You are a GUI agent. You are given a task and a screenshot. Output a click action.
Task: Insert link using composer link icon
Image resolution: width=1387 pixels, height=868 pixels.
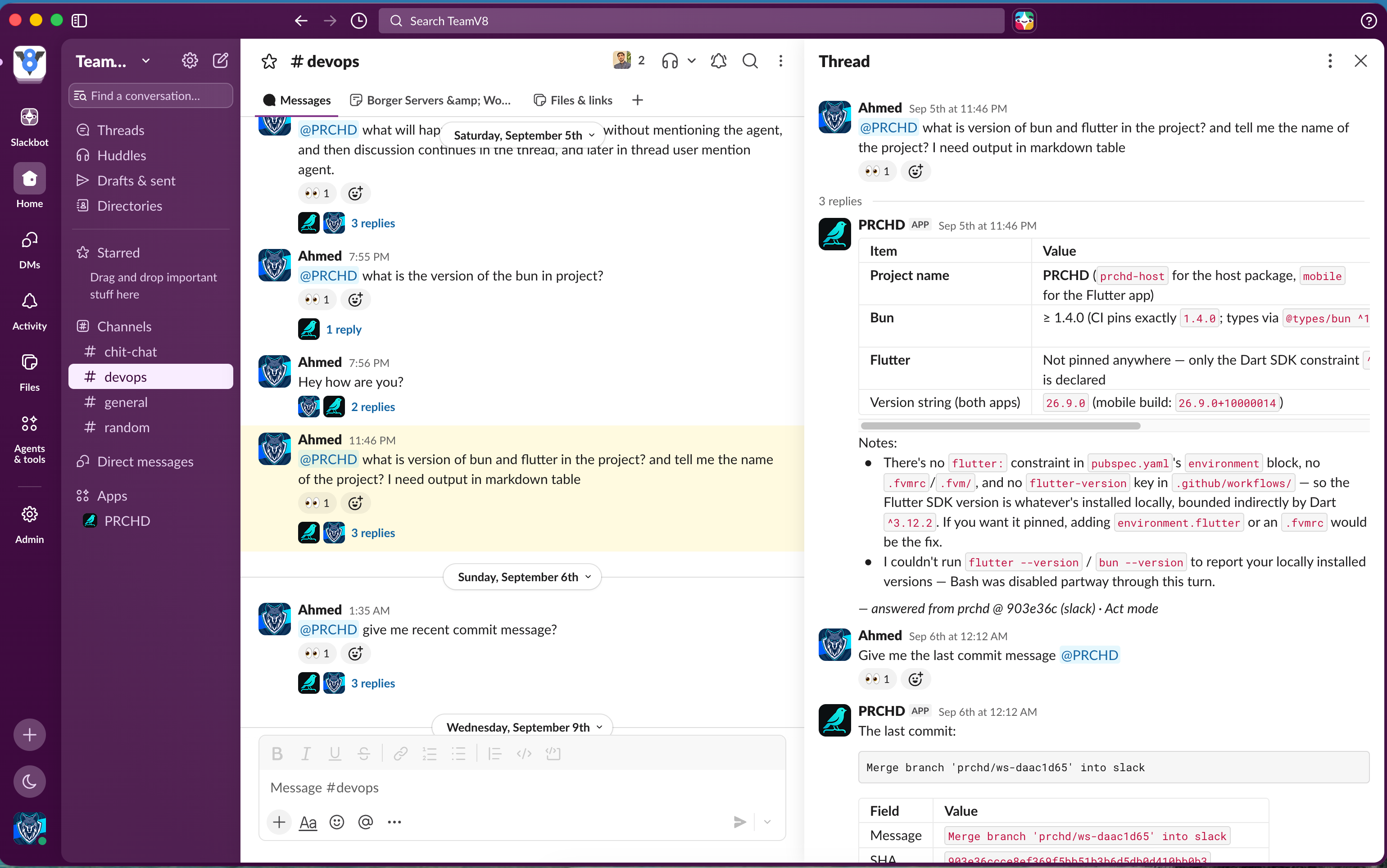[401, 753]
